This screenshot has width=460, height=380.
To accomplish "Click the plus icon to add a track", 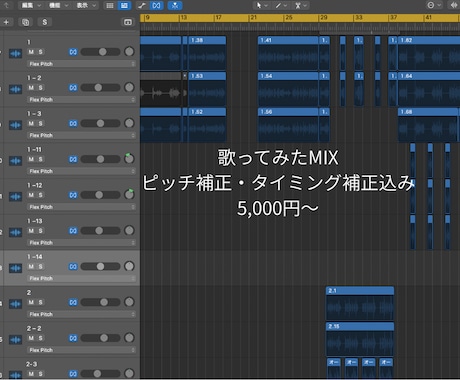I will (6, 22).
